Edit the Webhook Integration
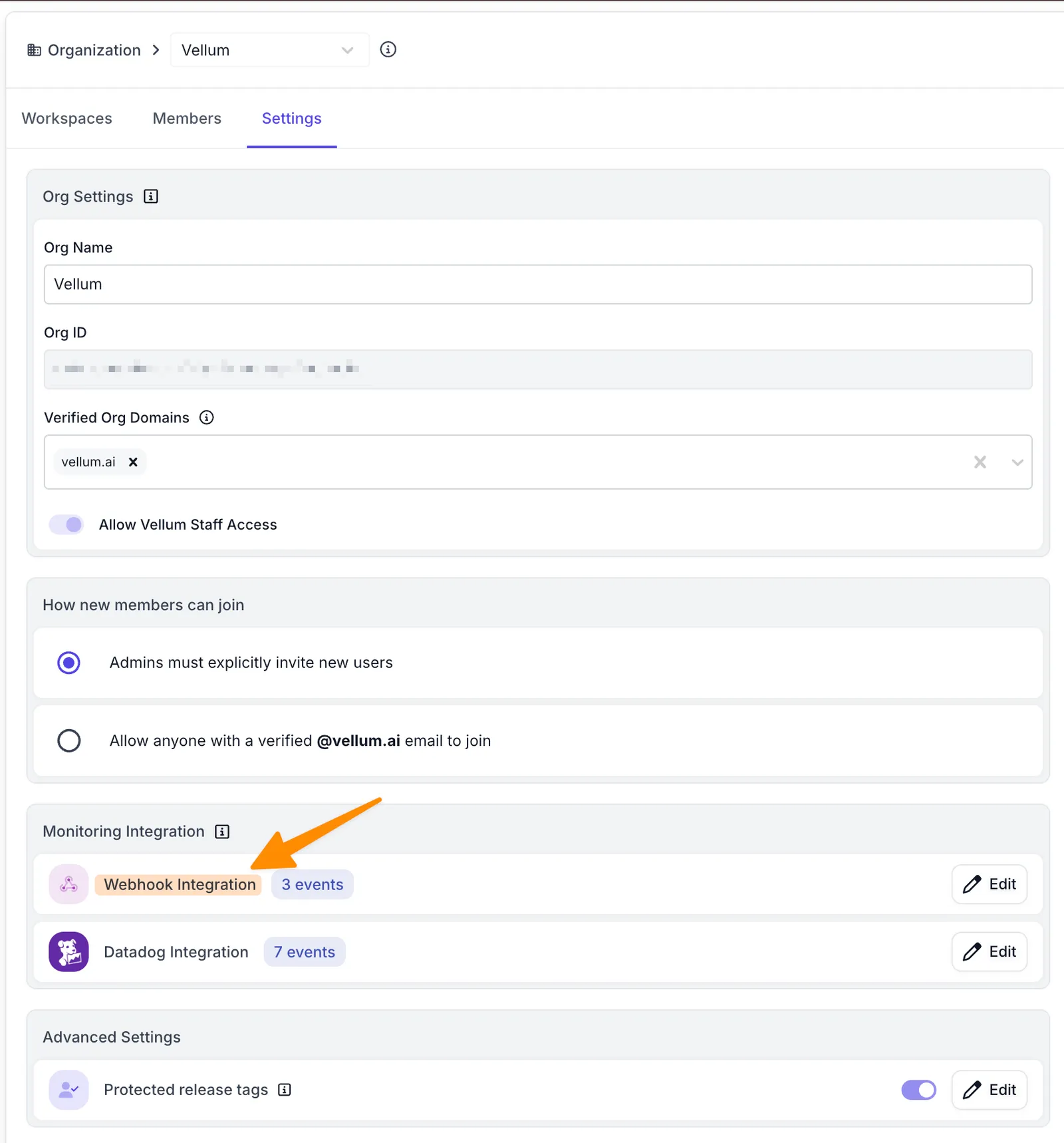Image resolution: width=1064 pixels, height=1143 pixels. point(989,884)
